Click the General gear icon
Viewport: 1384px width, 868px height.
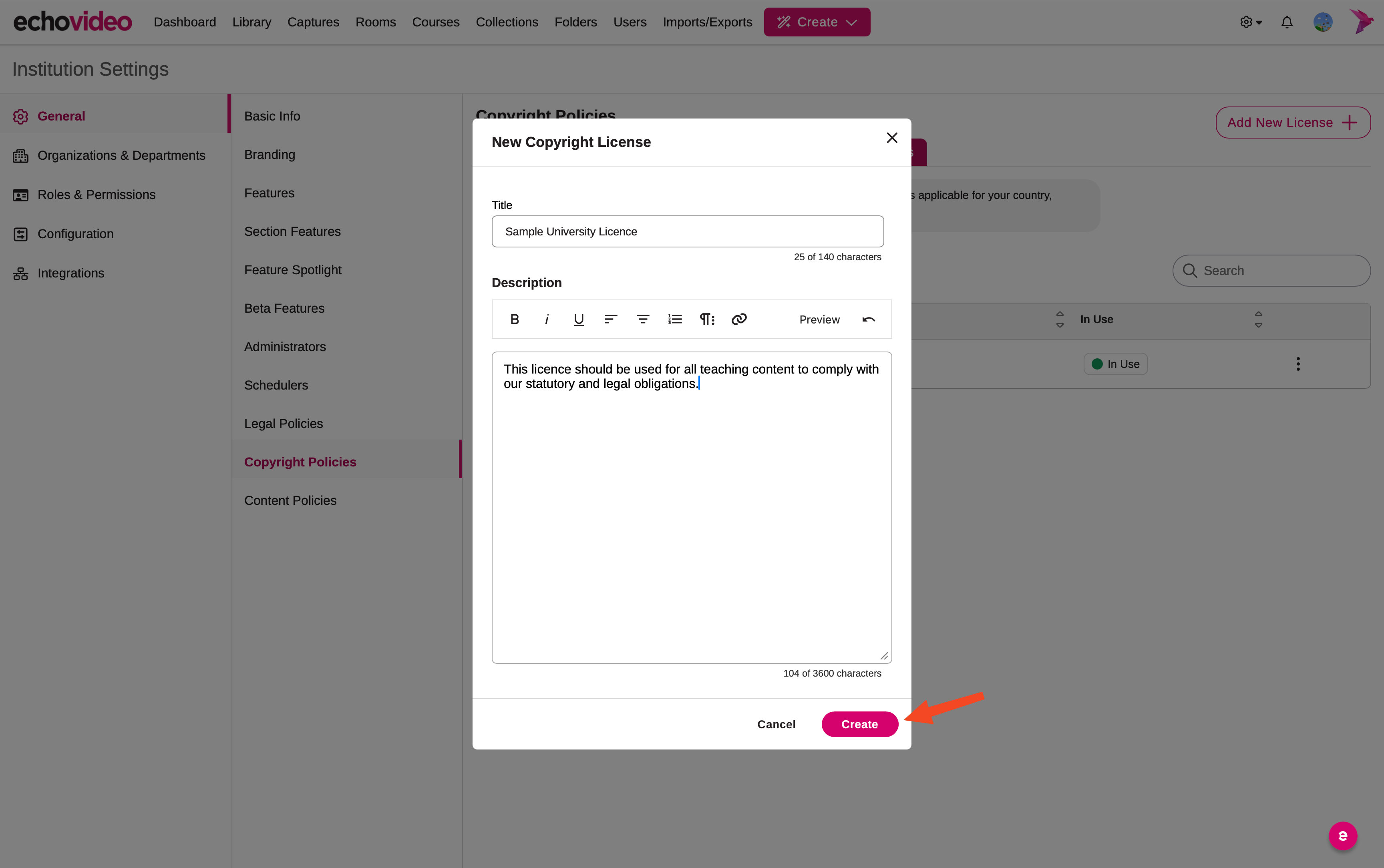pyautogui.click(x=21, y=117)
